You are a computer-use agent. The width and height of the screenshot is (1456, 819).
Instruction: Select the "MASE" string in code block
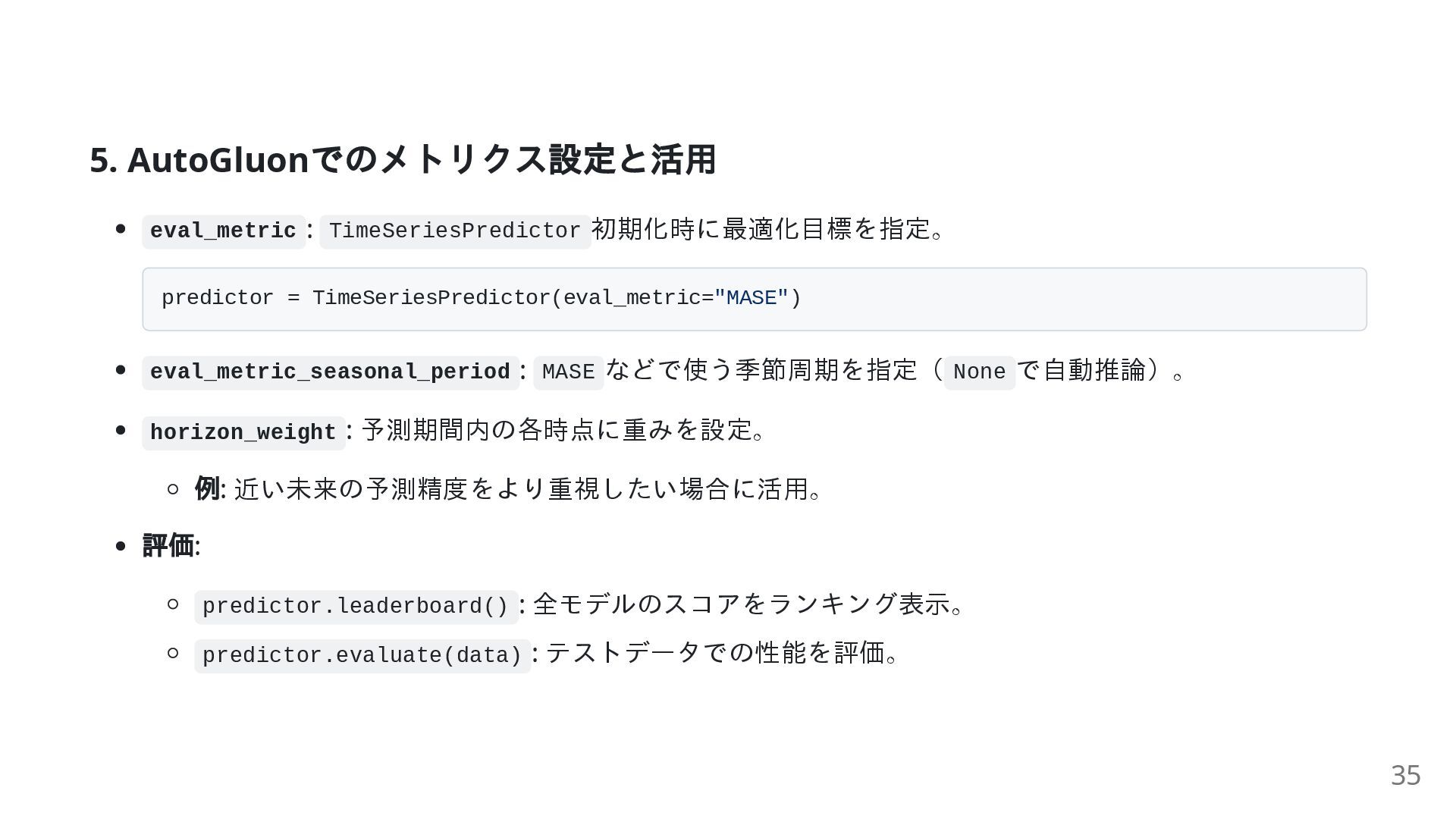tap(752, 298)
